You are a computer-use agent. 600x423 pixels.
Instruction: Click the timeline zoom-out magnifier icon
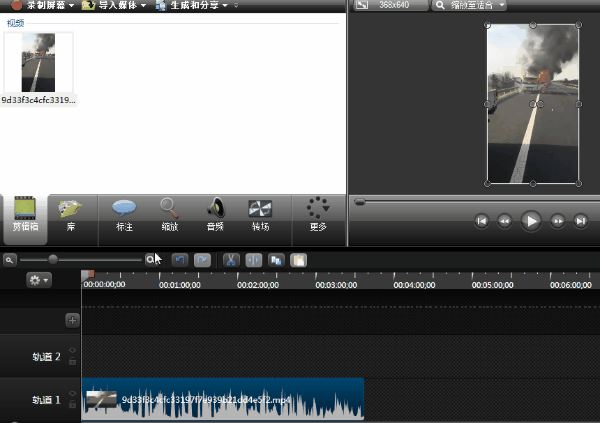coord(10,260)
